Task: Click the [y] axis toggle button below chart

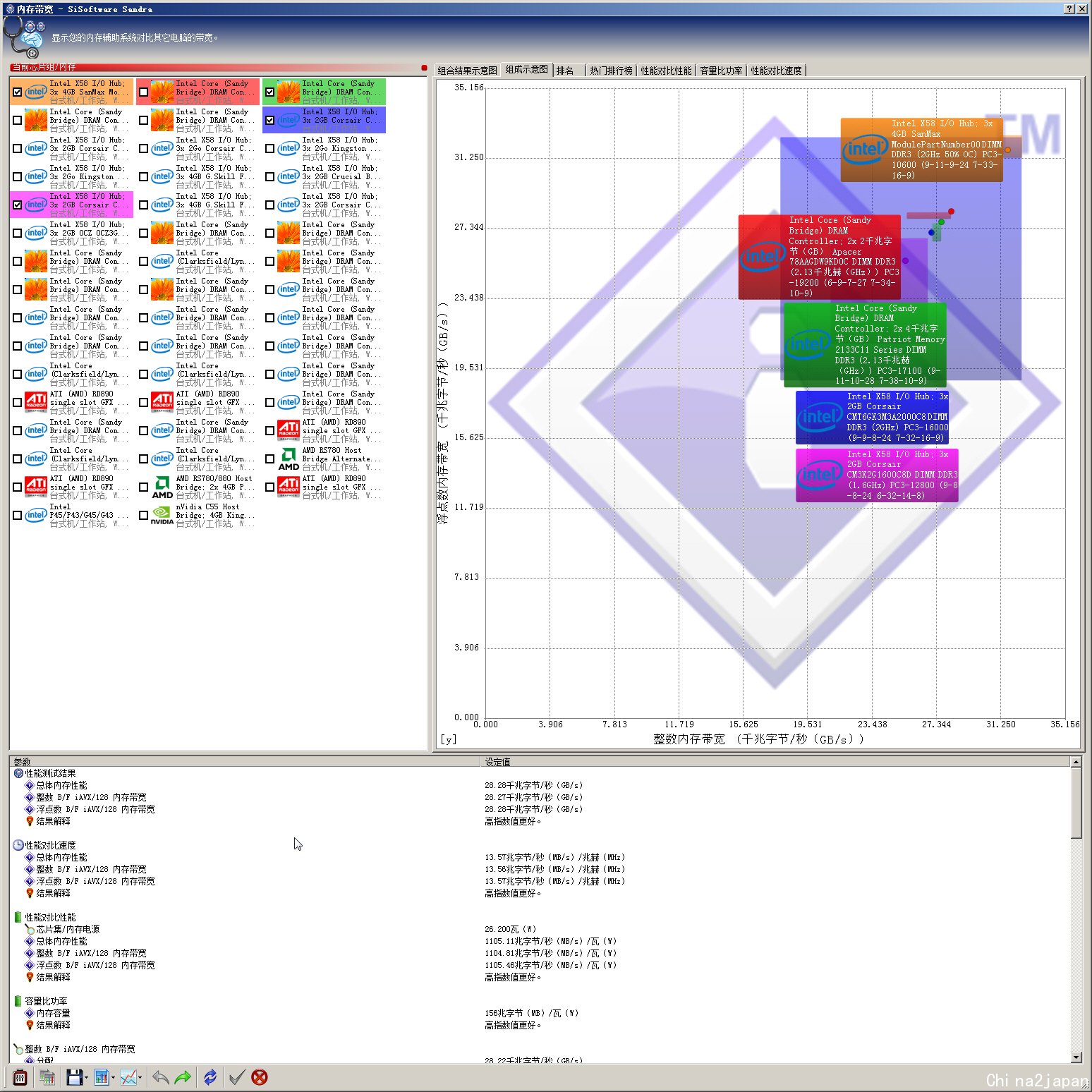Action: point(449,739)
